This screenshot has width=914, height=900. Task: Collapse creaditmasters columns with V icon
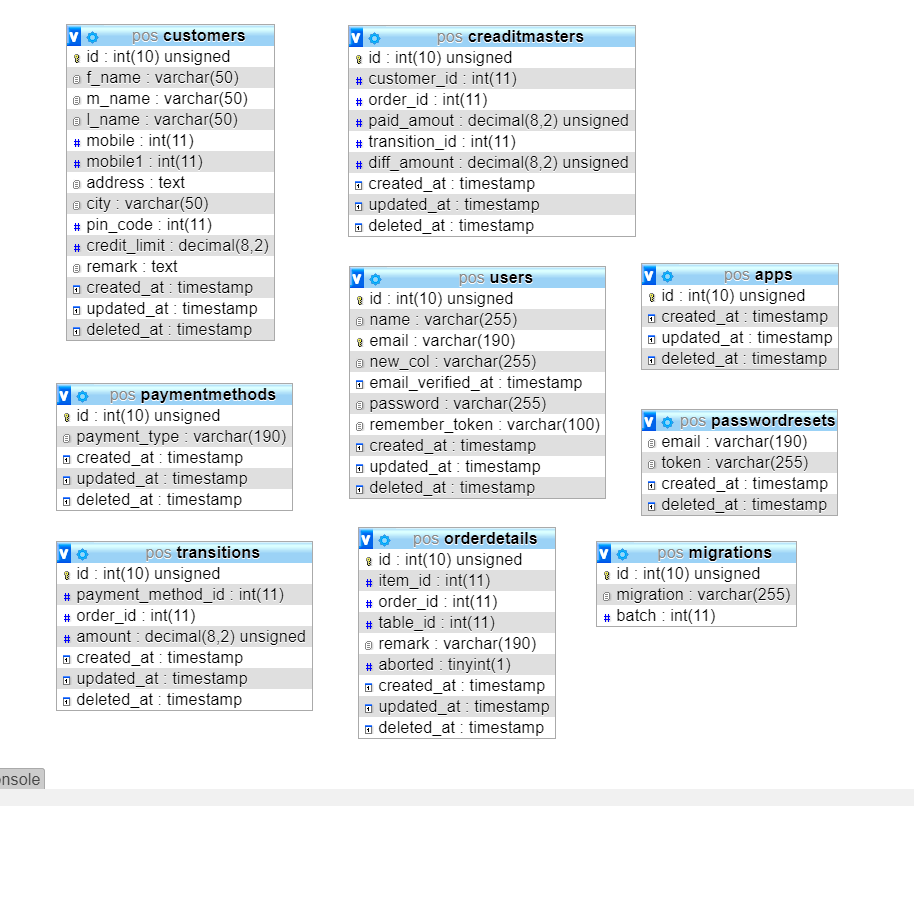pos(356,38)
